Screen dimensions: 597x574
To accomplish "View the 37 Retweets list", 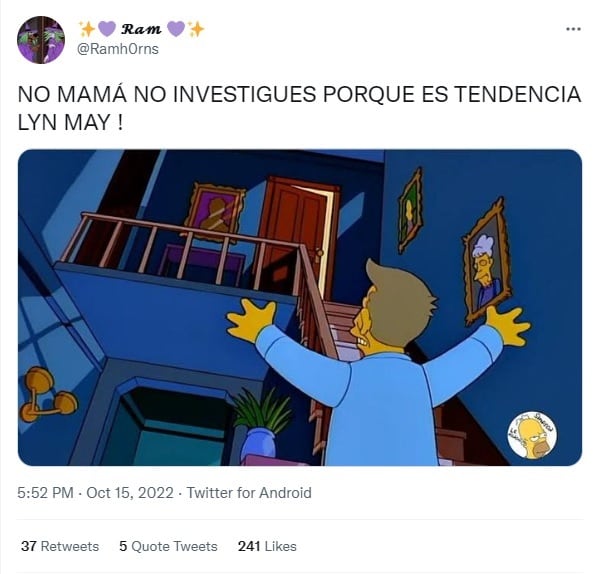I will click(60, 546).
